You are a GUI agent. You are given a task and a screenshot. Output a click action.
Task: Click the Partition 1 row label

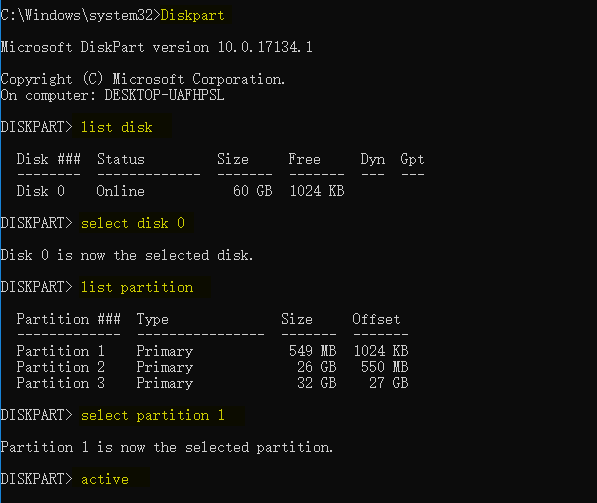click(x=61, y=351)
